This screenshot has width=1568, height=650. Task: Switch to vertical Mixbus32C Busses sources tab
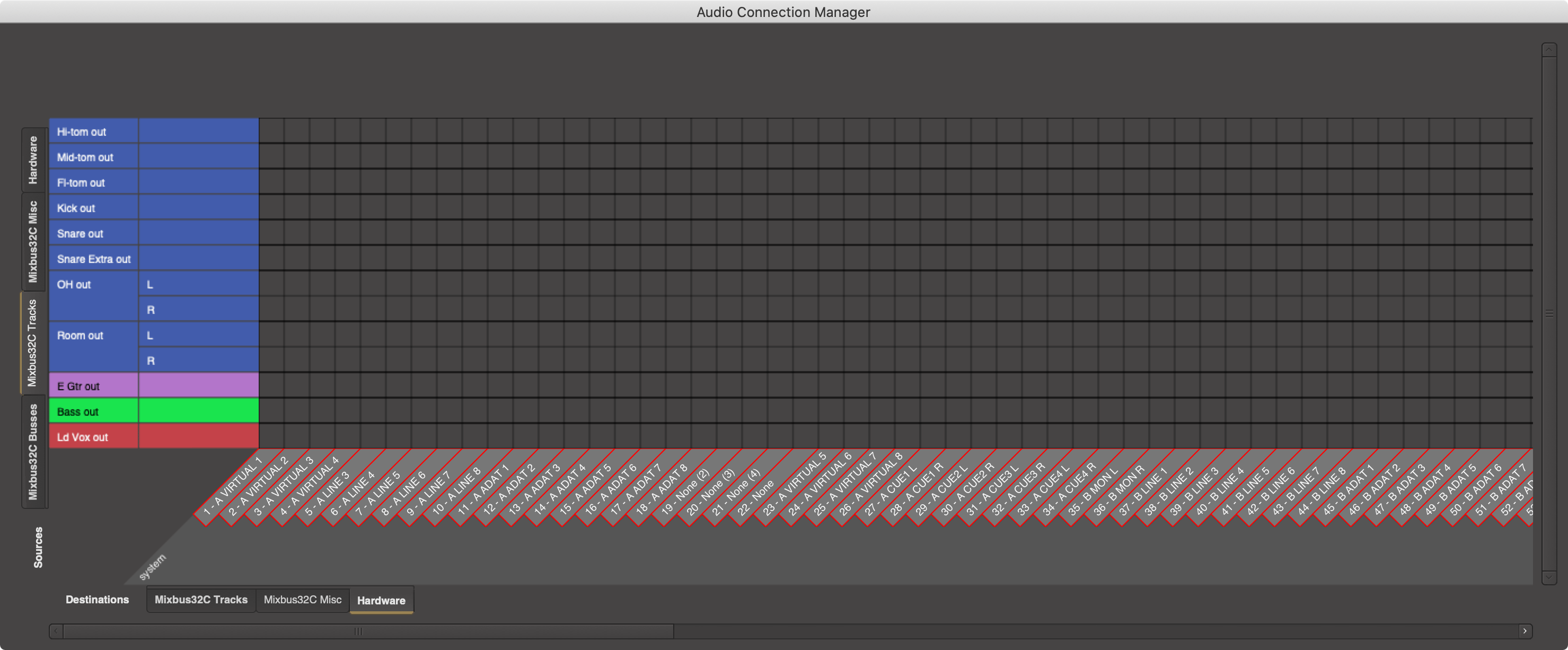coord(33,452)
